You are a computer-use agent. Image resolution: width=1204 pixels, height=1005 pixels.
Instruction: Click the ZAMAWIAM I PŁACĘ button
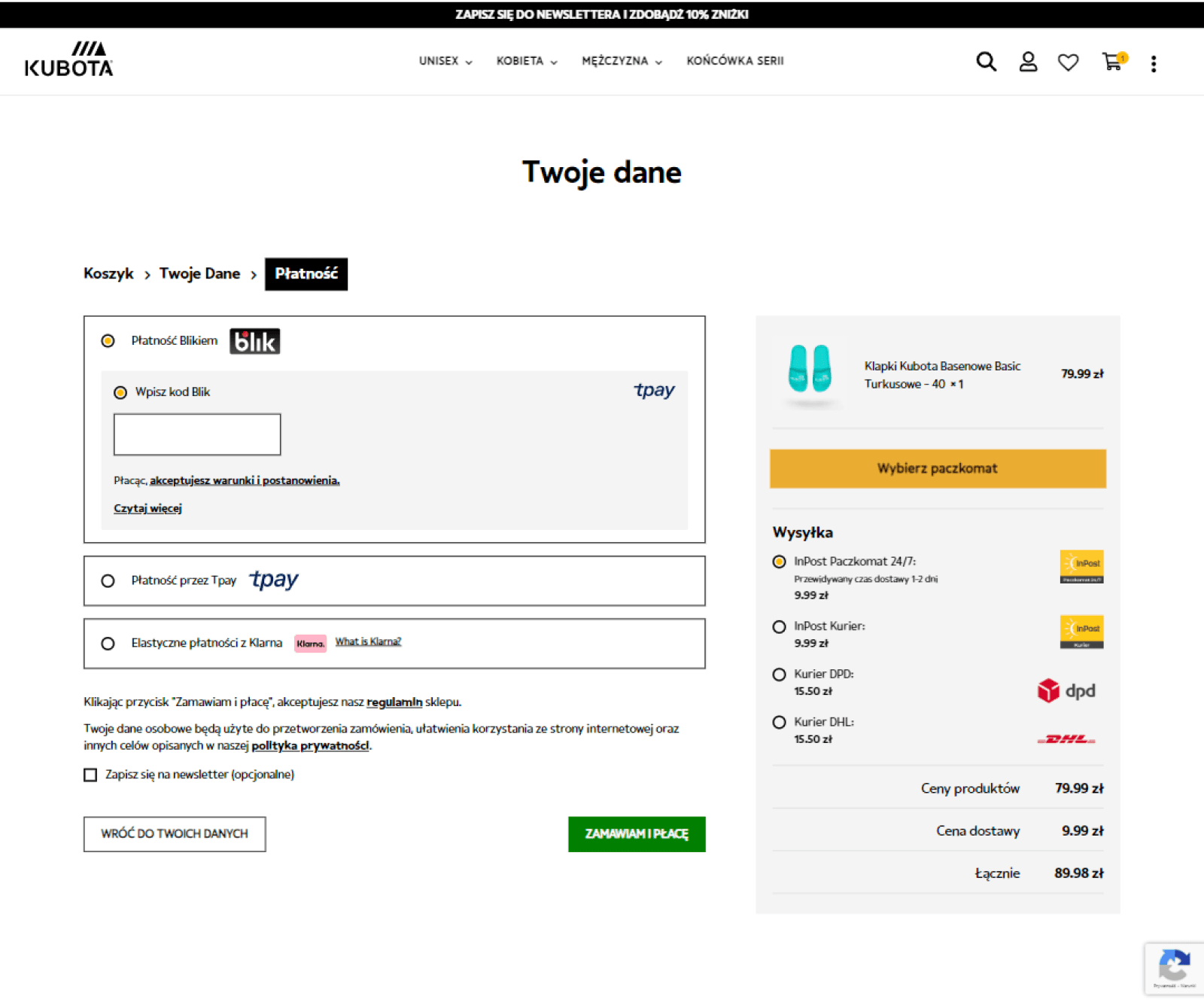coord(637,833)
